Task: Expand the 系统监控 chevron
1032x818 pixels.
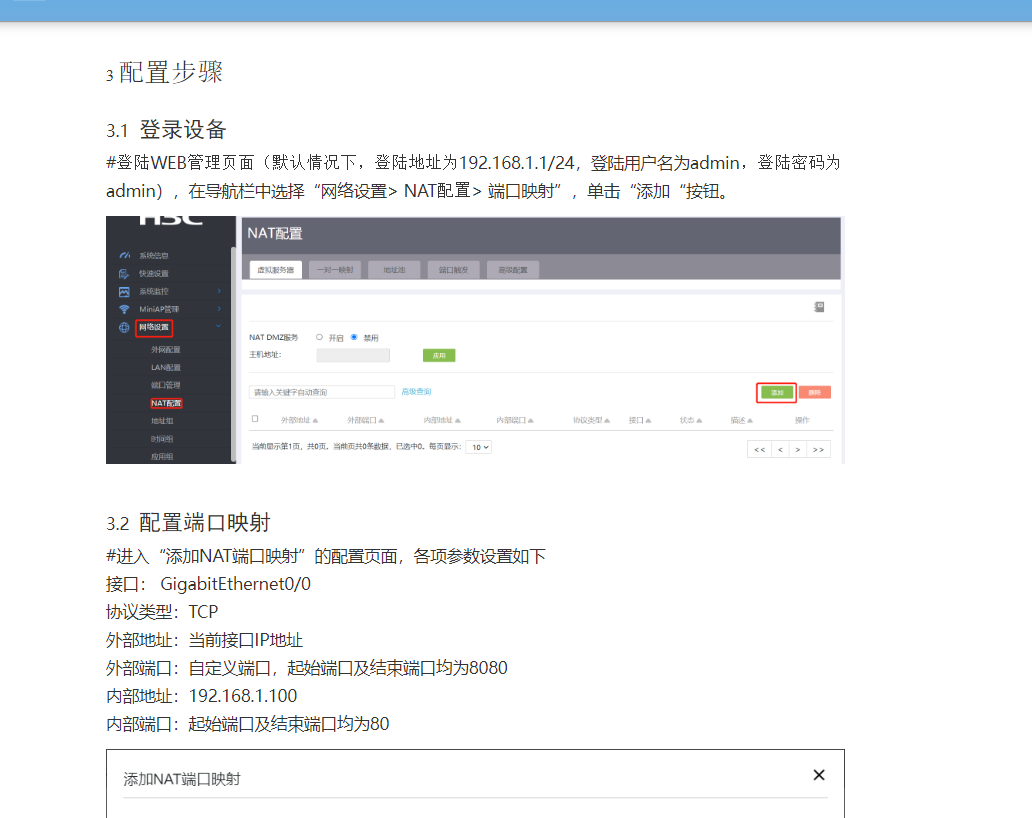Action: click(x=219, y=291)
